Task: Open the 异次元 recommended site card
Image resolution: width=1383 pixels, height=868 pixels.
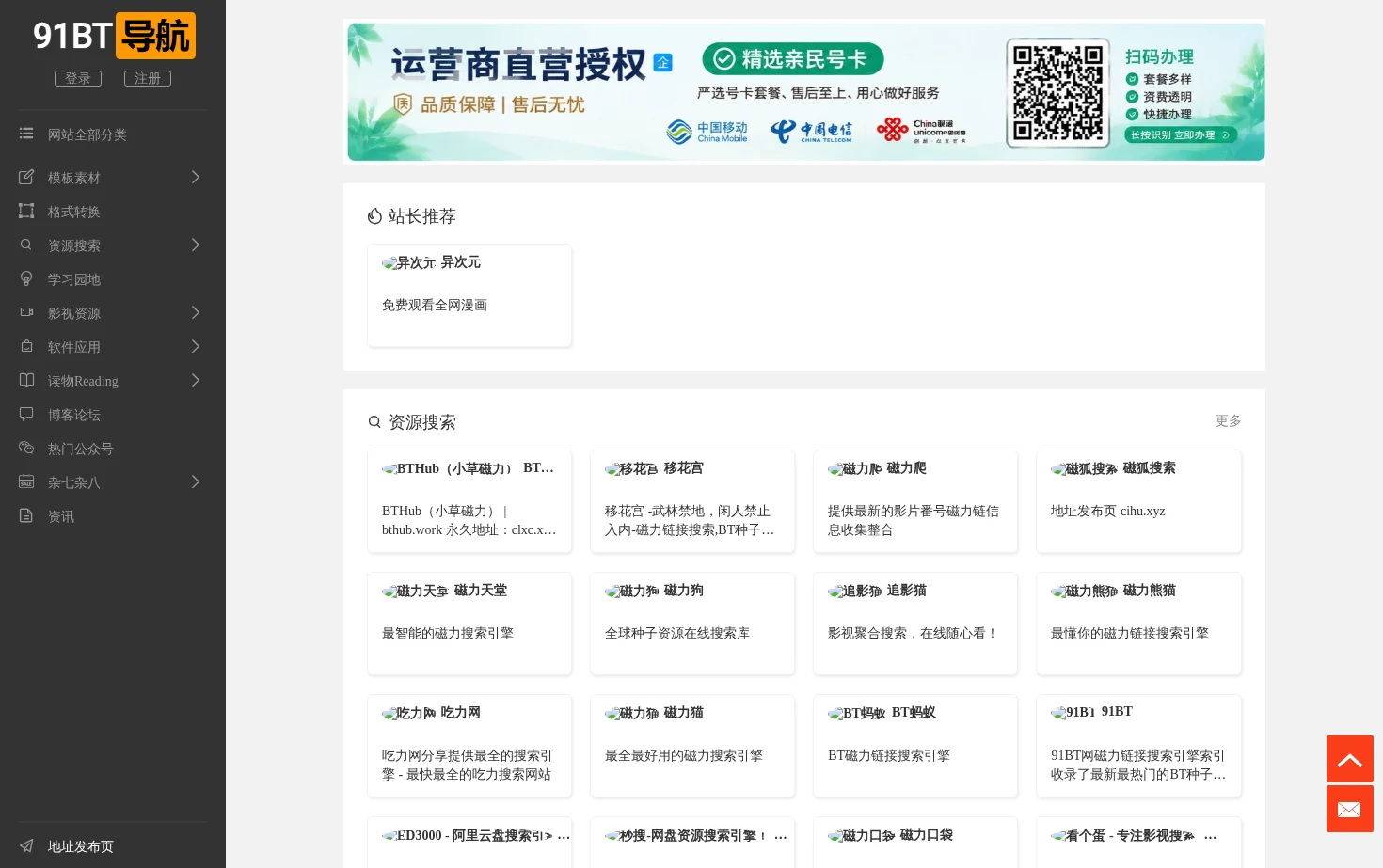Action: (x=469, y=295)
